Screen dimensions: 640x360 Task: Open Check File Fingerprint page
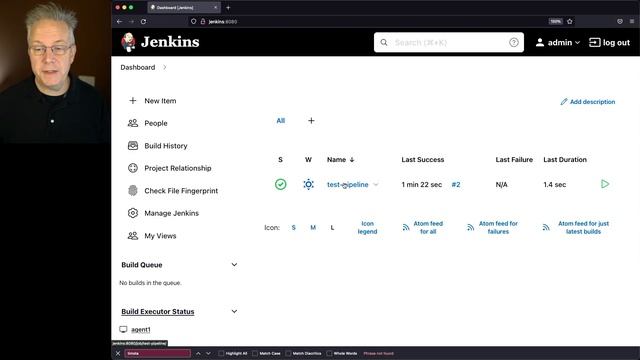[x=181, y=191]
